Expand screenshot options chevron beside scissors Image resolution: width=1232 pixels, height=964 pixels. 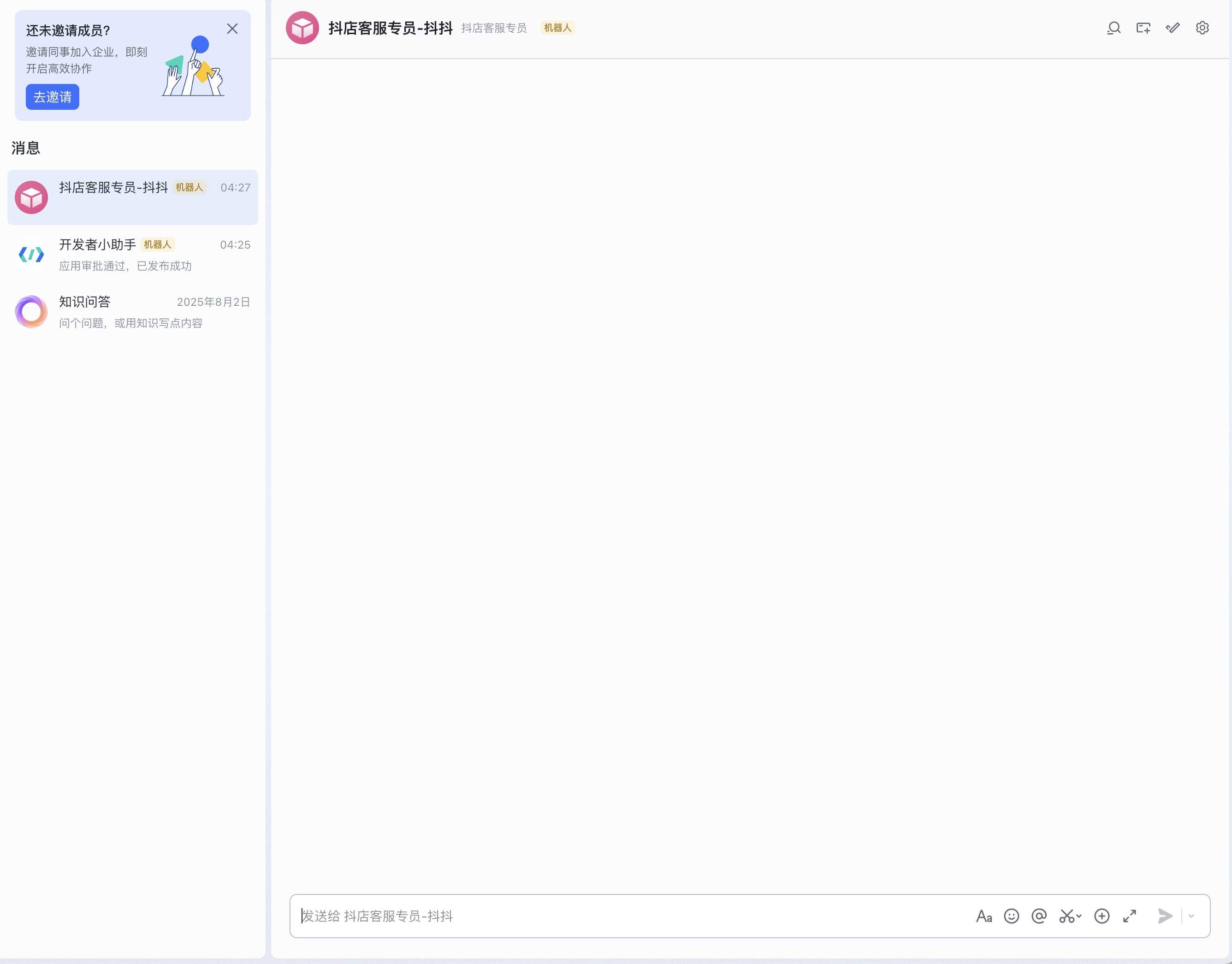[1079, 916]
